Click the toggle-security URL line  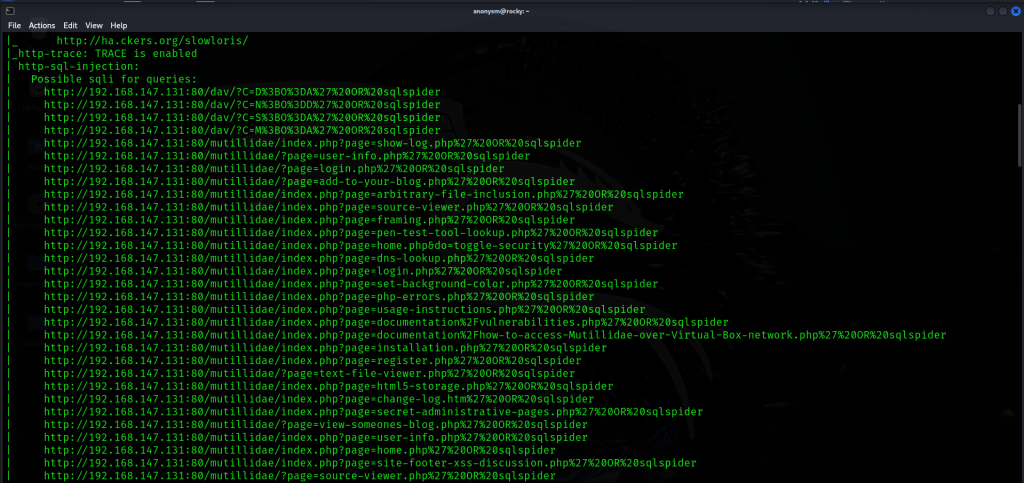360,245
